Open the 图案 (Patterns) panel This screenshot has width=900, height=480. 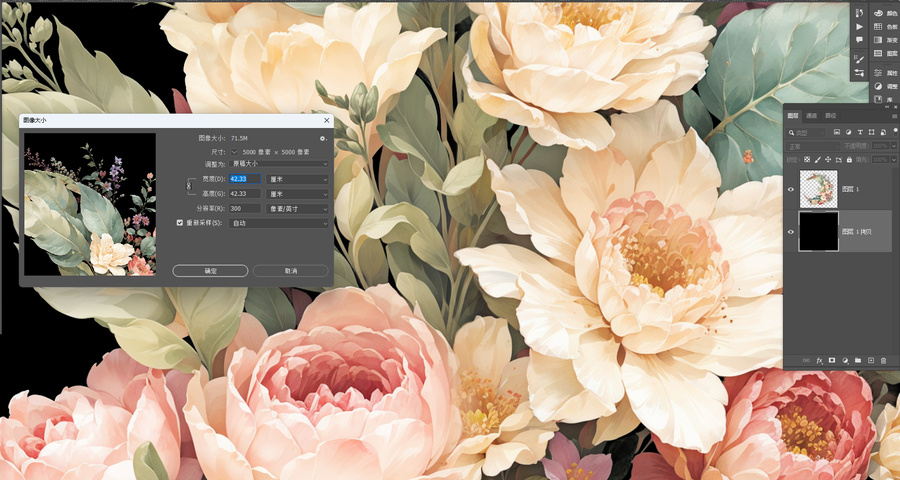tap(886, 53)
